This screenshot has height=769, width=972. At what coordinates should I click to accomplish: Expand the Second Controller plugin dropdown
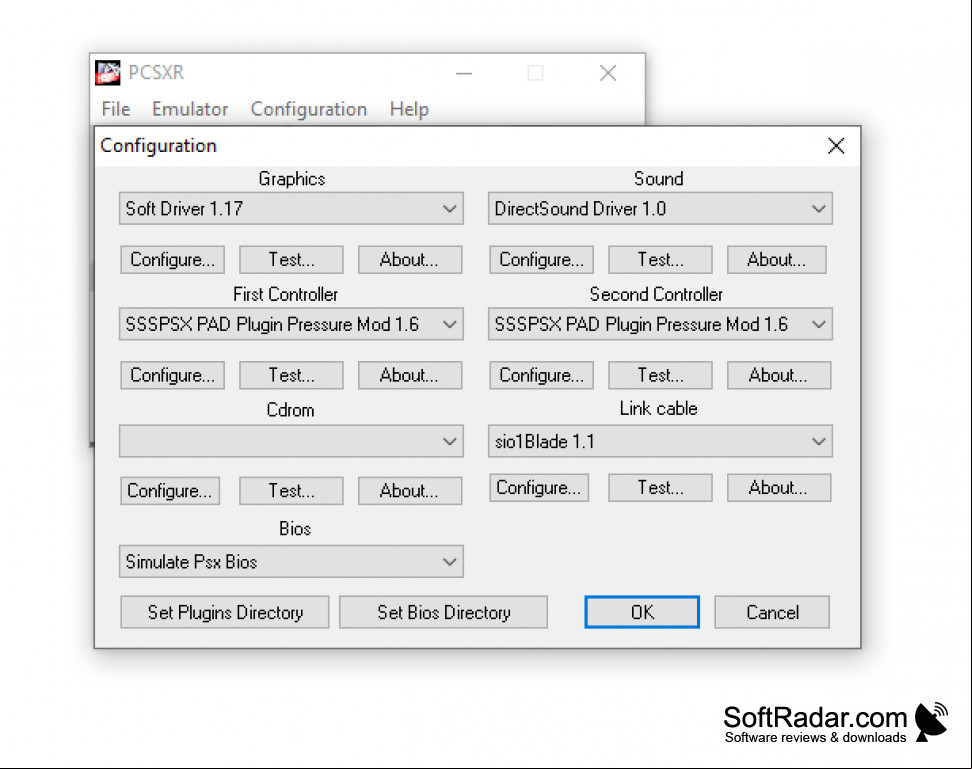pos(660,324)
